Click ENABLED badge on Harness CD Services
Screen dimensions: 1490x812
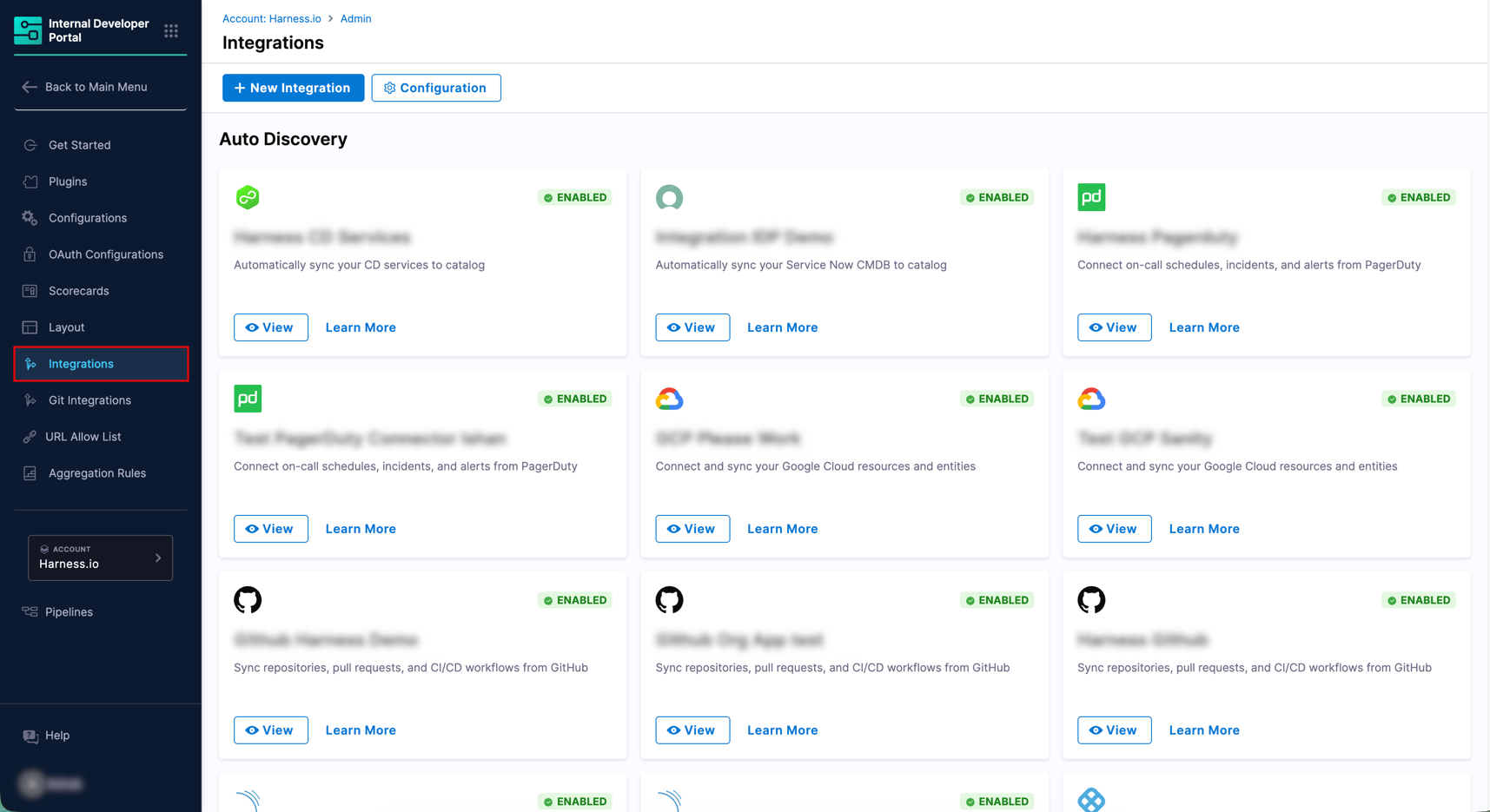point(575,198)
